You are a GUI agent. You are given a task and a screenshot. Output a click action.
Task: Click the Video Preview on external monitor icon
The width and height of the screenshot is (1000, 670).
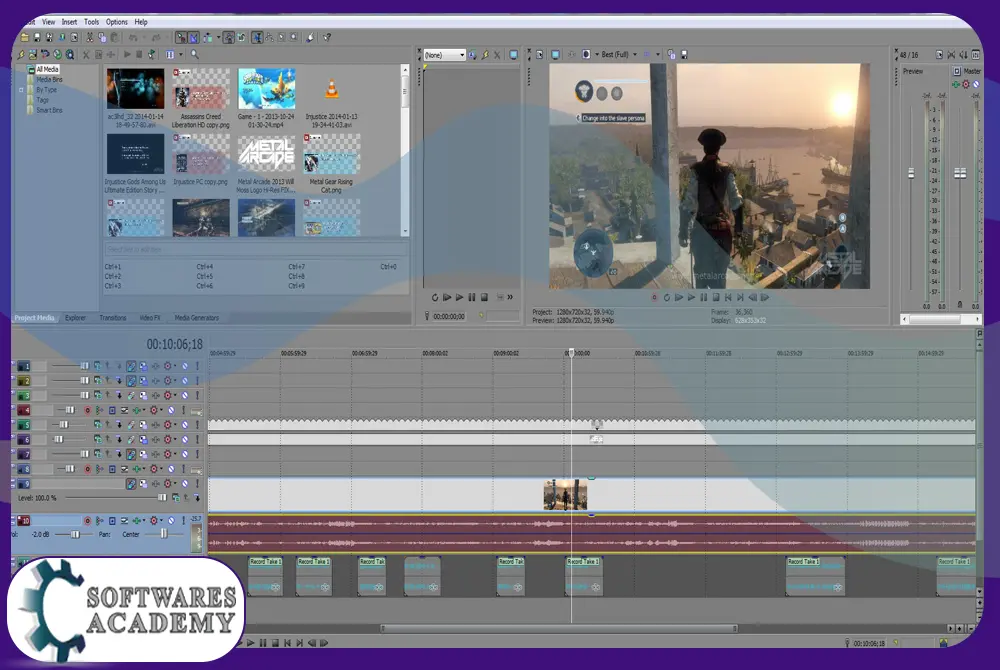(x=555, y=55)
